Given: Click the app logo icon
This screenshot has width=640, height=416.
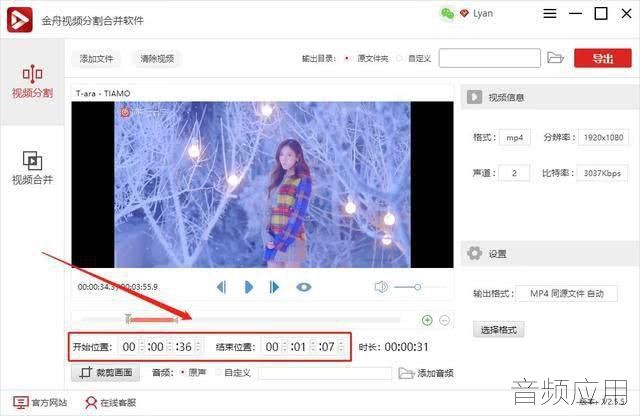Looking at the screenshot, I should [x=20, y=20].
